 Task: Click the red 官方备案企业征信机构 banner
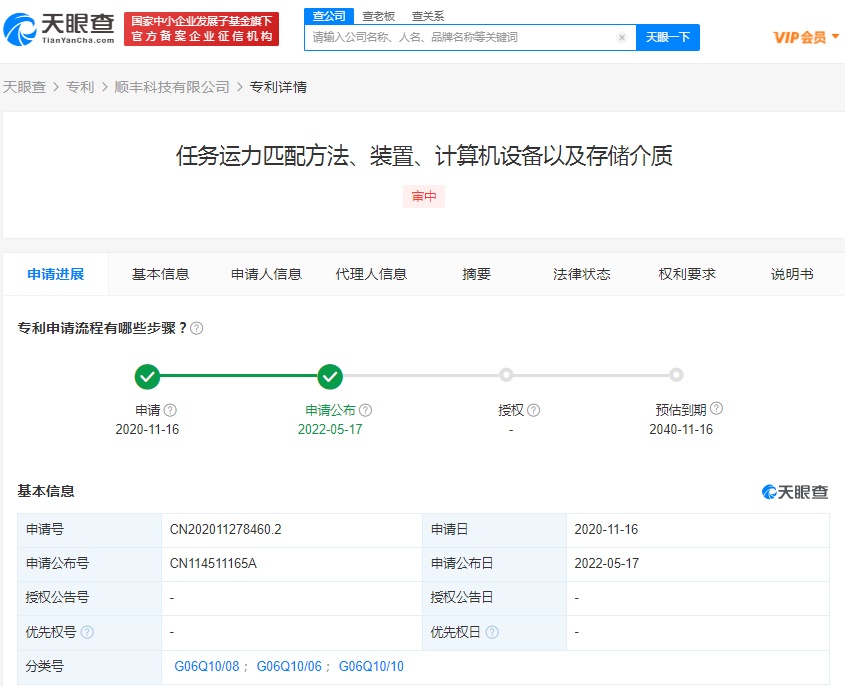pos(202,29)
